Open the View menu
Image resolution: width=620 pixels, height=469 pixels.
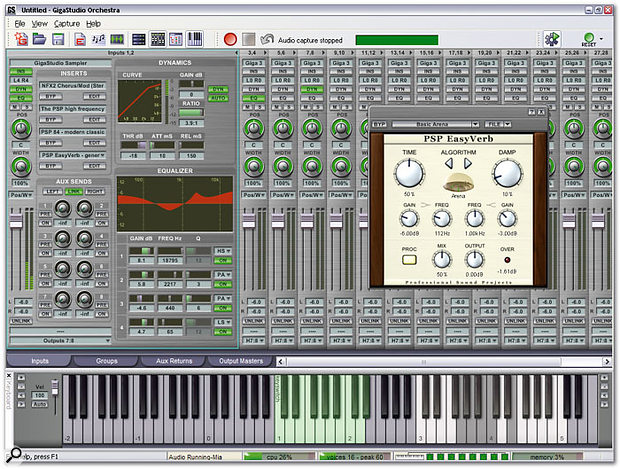tap(40, 24)
